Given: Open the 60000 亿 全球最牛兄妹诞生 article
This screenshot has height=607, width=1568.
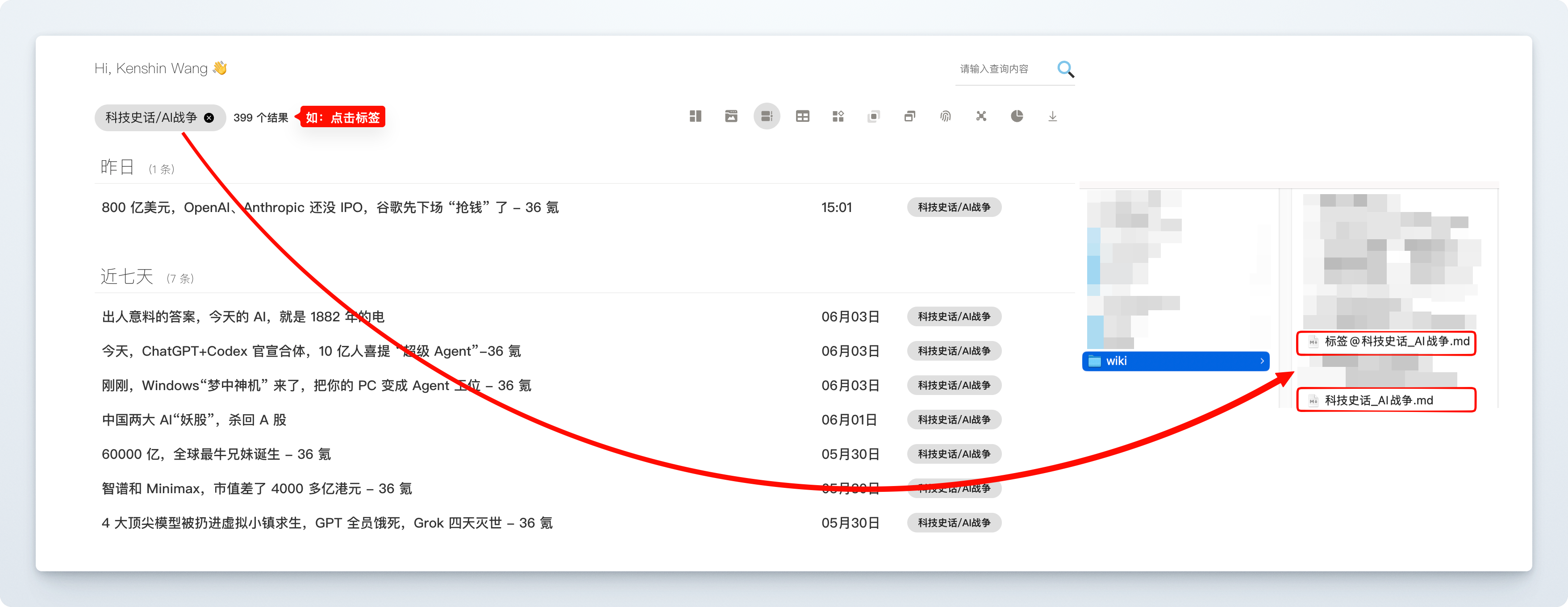Looking at the screenshot, I should click(x=216, y=454).
